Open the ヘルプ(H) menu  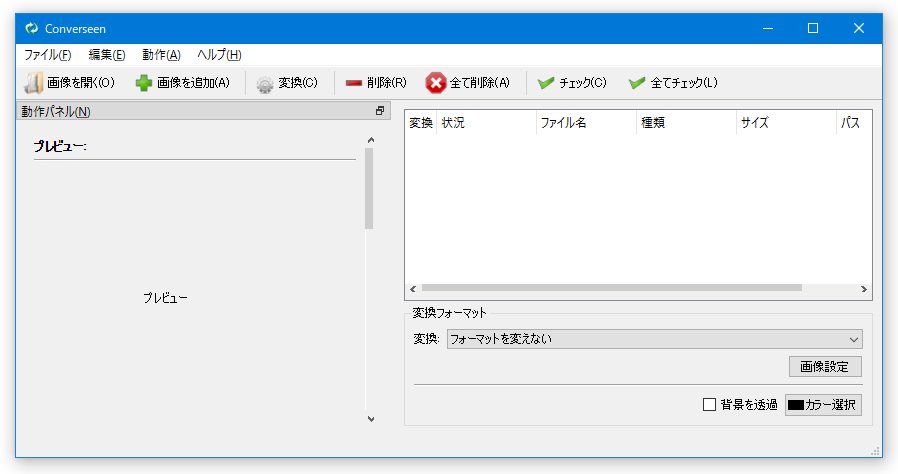click(219, 55)
